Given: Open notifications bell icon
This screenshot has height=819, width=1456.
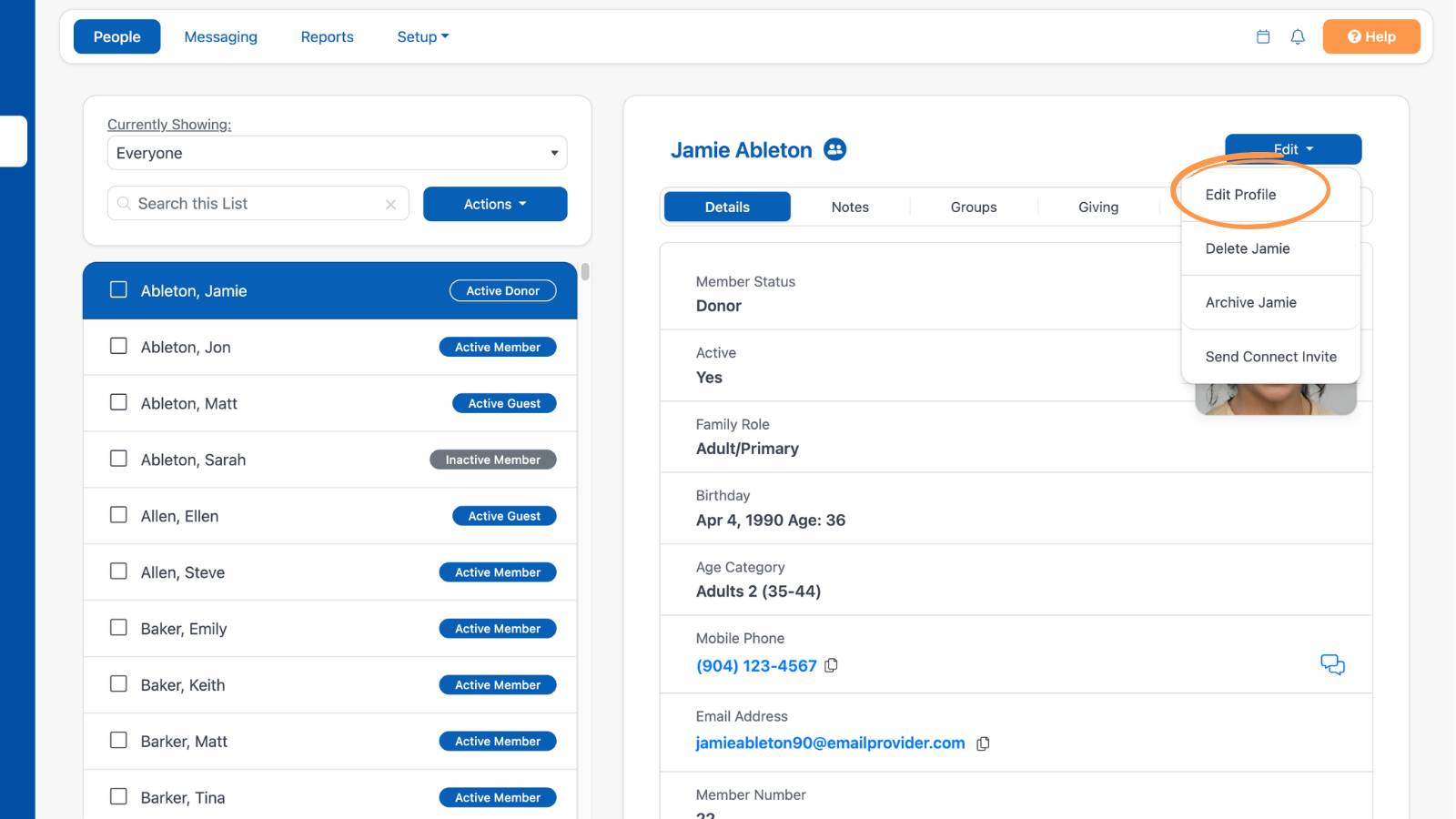Looking at the screenshot, I should click(x=1298, y=36).
